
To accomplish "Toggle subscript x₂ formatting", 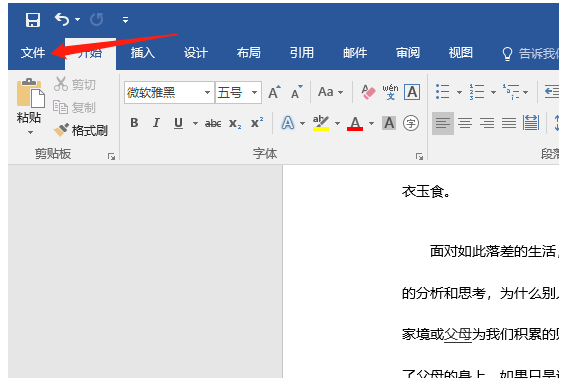I will click(x=235, y=123).
